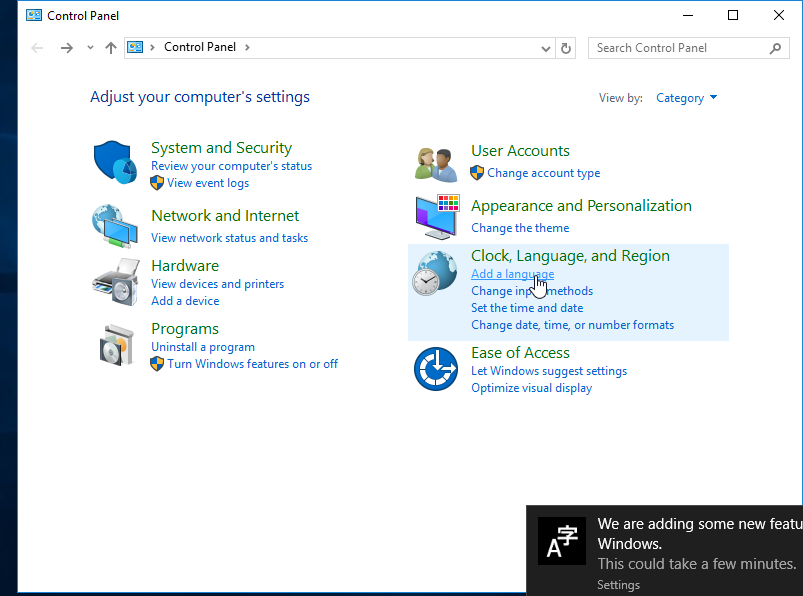Refresh the Control Panel view
The height and width of the screenshot is (596, 803).
pyautogui.click(x=566, y=48)
